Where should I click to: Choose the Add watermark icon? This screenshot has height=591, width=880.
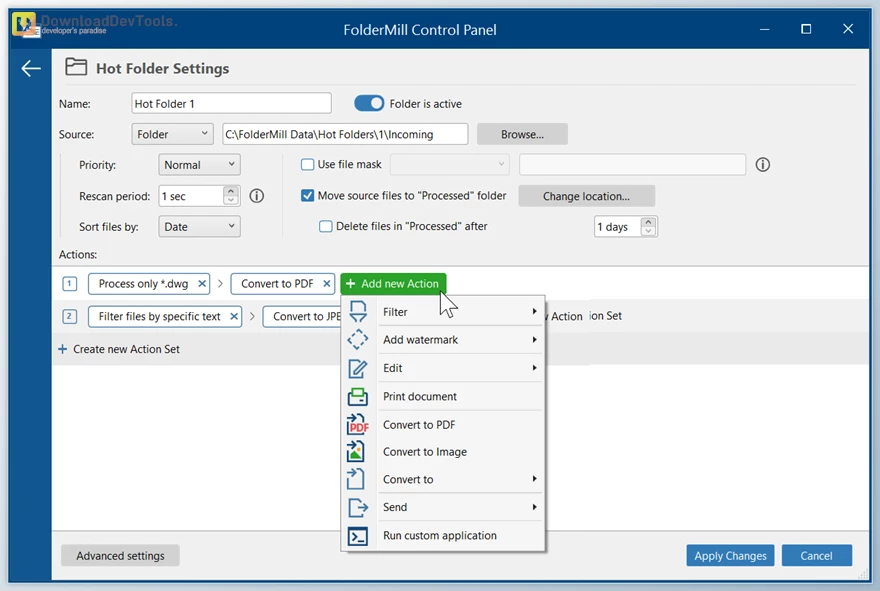point(358,339)
